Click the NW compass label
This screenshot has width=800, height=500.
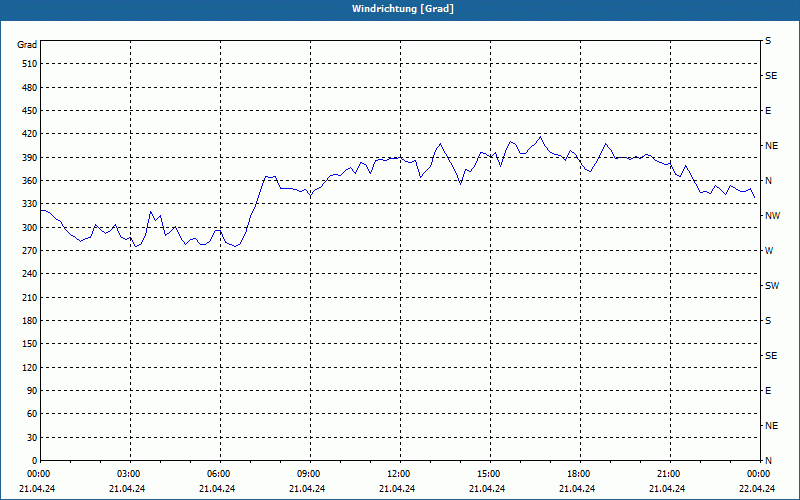click(772, 216)
